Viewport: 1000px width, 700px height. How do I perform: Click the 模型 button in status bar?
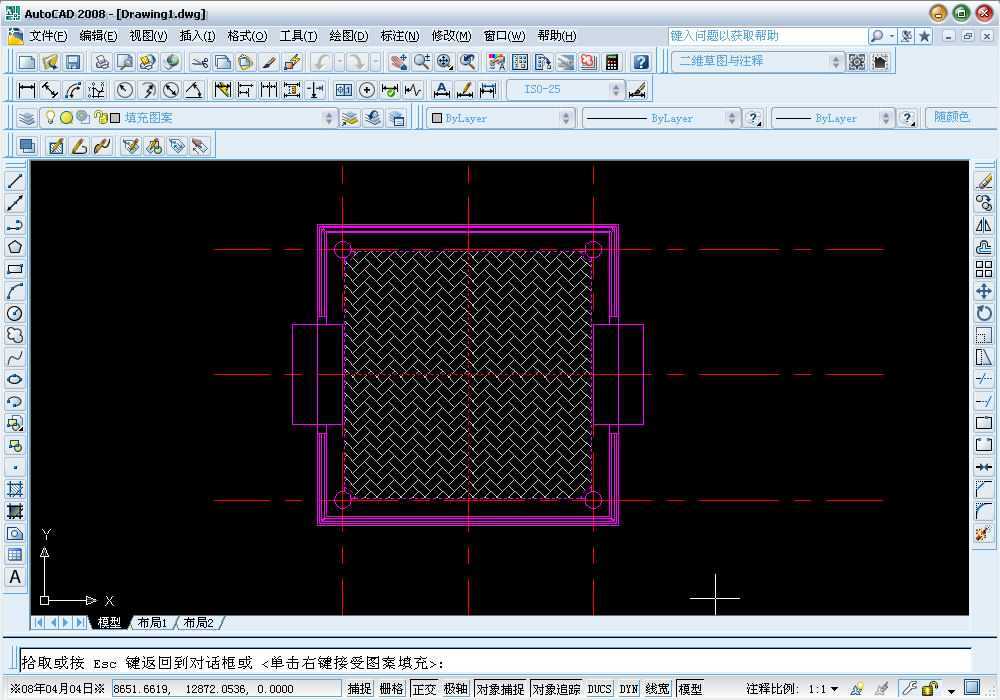(x=690, y=689)
